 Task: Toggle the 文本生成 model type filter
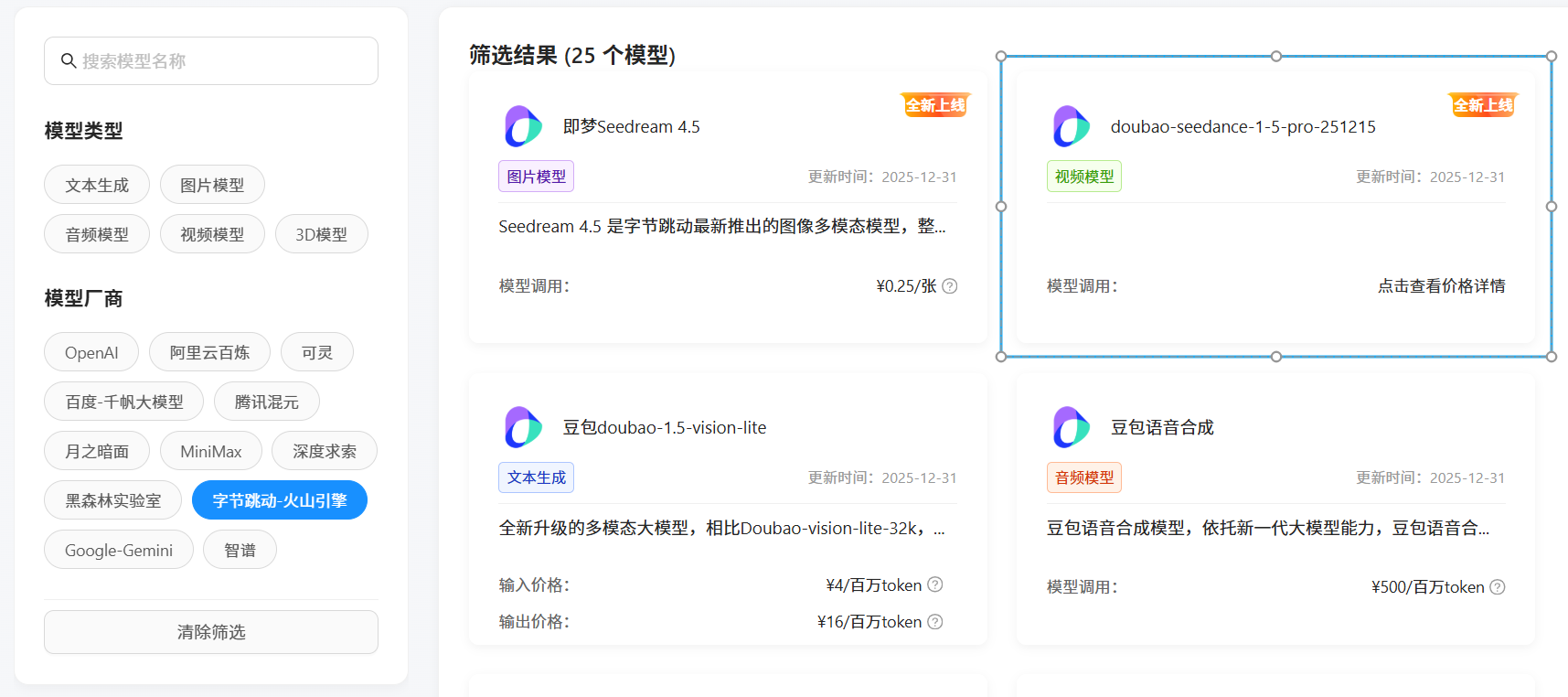(97, 185)
